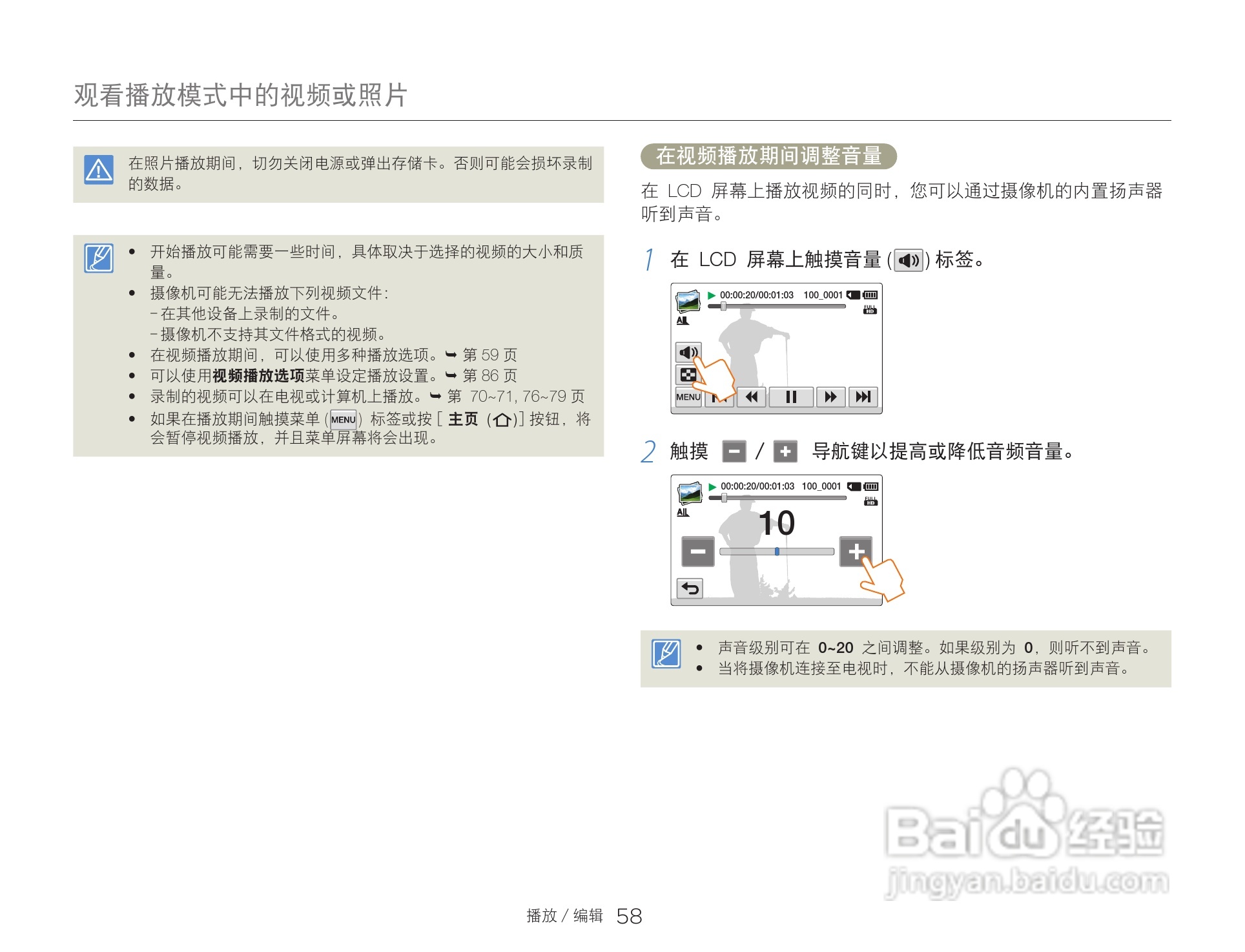Viewport: 1245px width, 952px height.
Task: Select the 100_0001 file name
Action: [x=823, y=295]
